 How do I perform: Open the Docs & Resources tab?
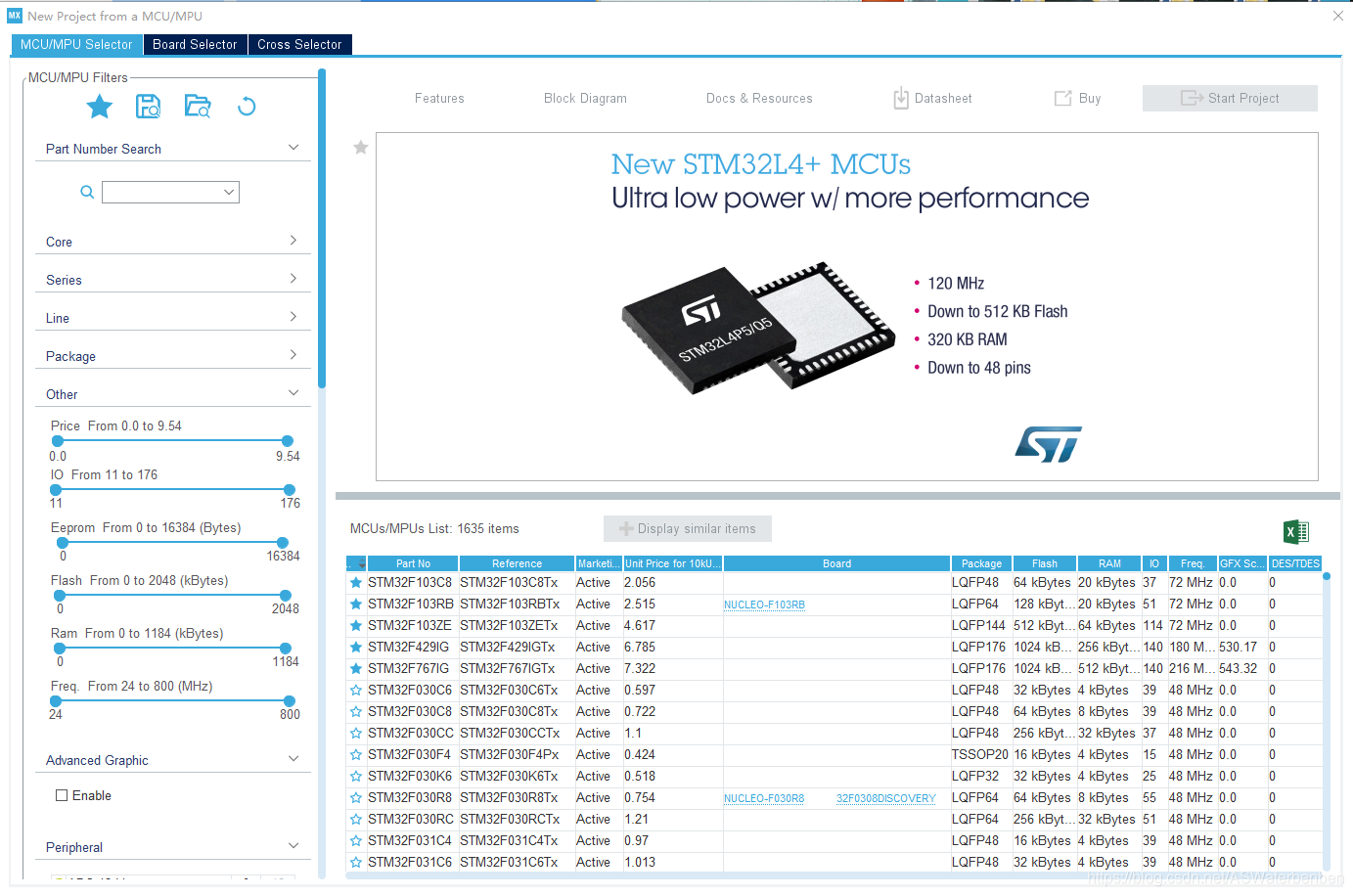[x=759, y=99]
